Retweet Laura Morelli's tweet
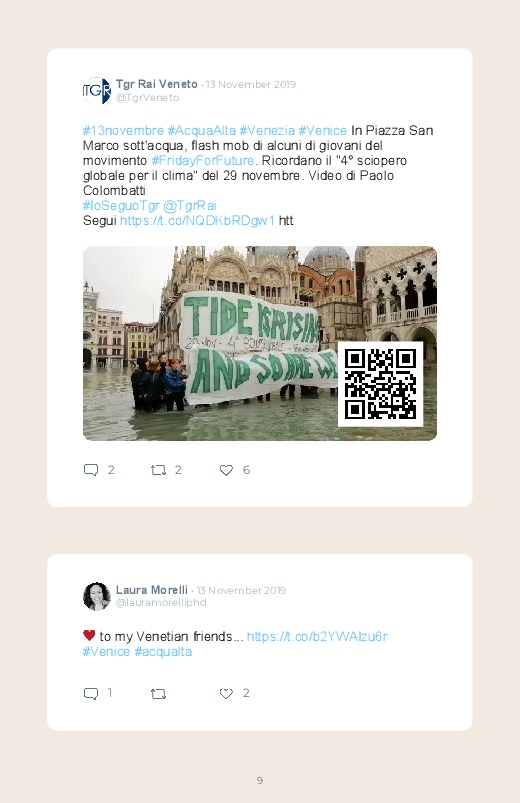Viewport: 520px width, 803px height. click(x=158, y=693)
